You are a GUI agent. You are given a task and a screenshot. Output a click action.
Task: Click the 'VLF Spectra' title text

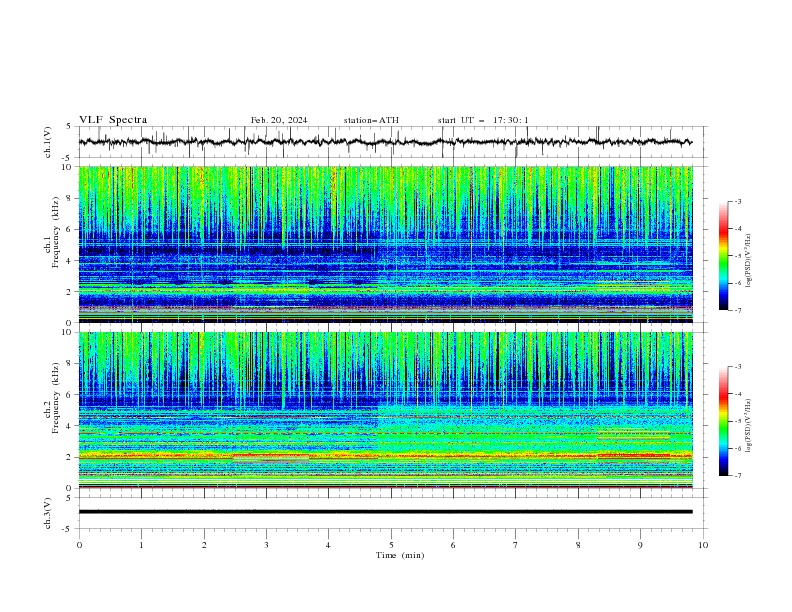[113, 120]
